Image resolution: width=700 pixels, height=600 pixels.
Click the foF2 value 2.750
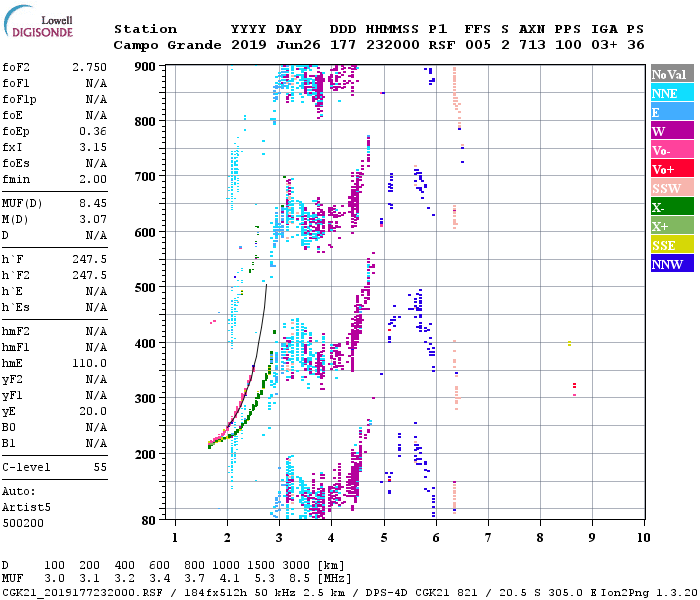click(x=89, y=67)
